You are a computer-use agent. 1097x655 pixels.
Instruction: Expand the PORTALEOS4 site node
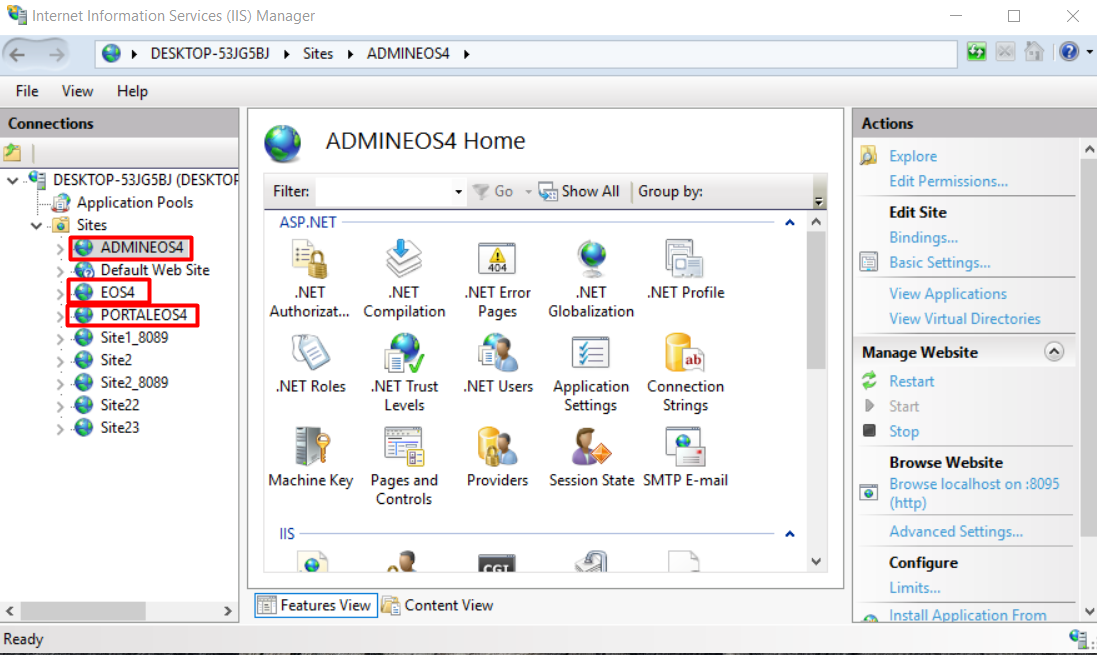click(60, 316)
